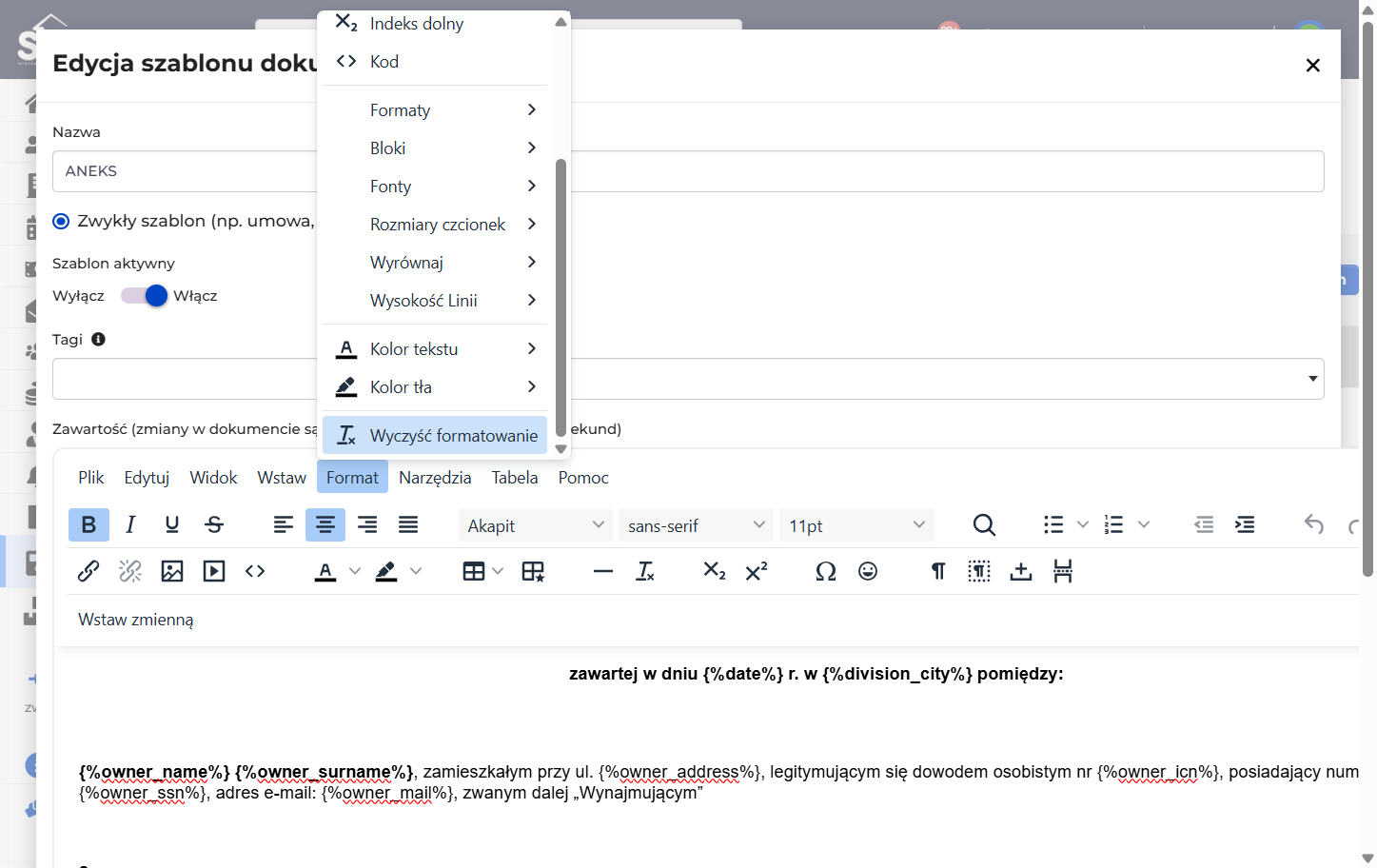Expand table insert dropdown arrow
Screen dimensions: 1377x868
pyautogui.click(x=498, y=571)
